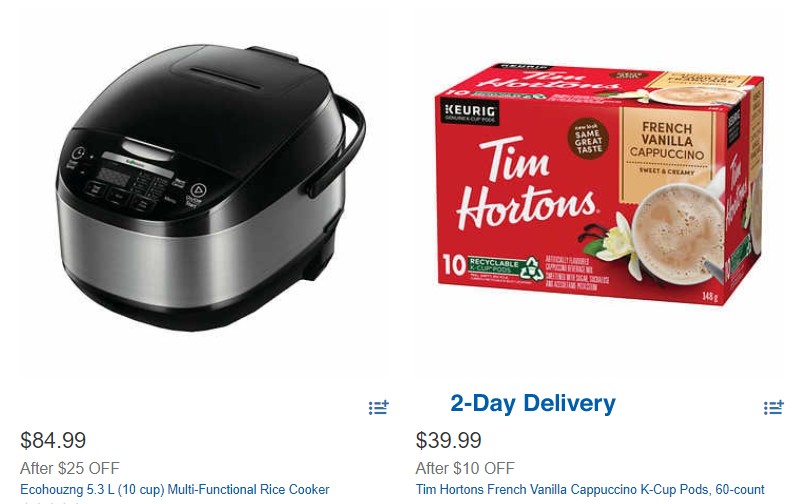Open the black rice cooker product image
Screen dimensions: 798x504
pyautogui.click(x=210, y=187)
